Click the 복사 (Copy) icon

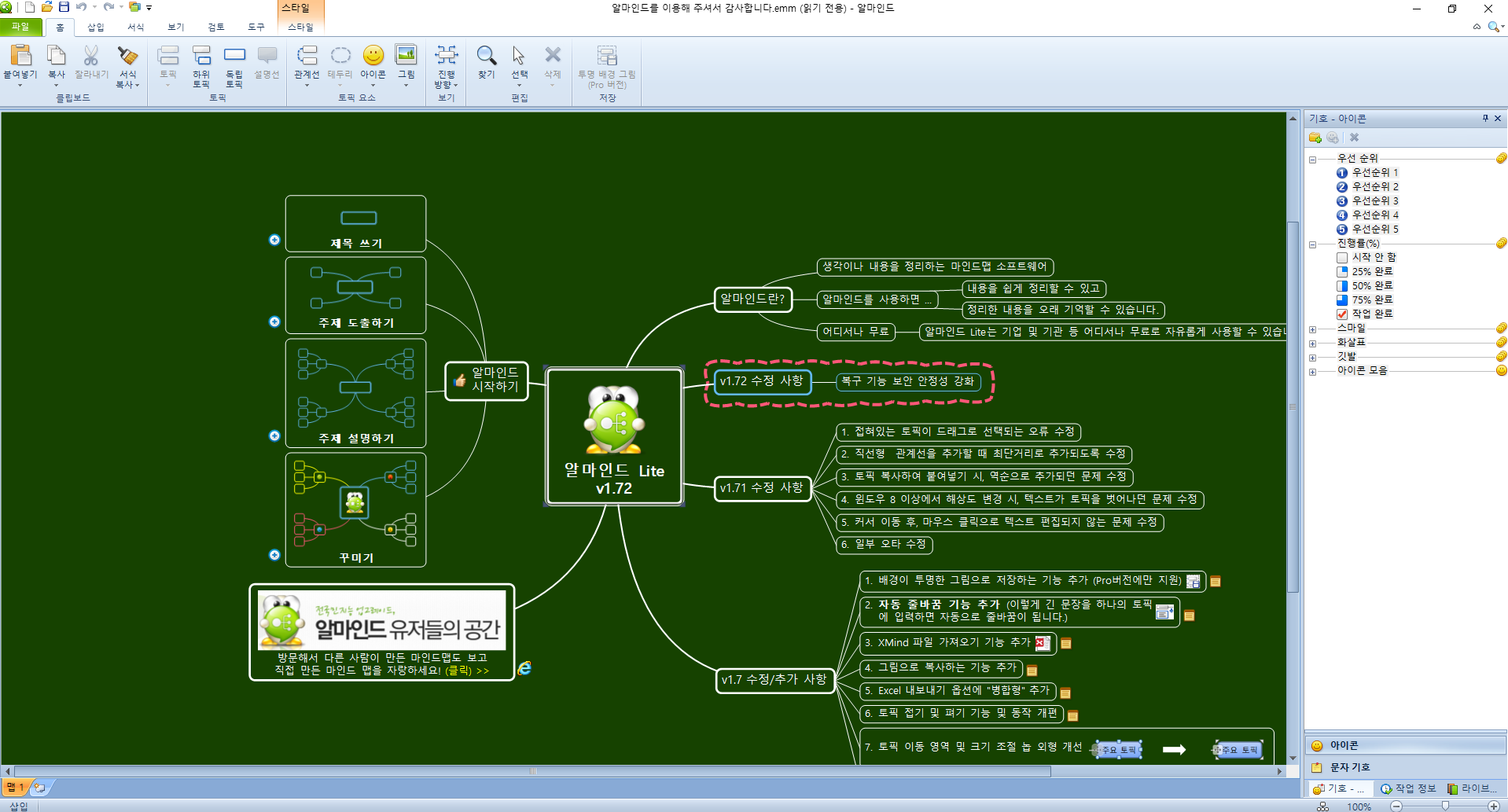(56, 55)
